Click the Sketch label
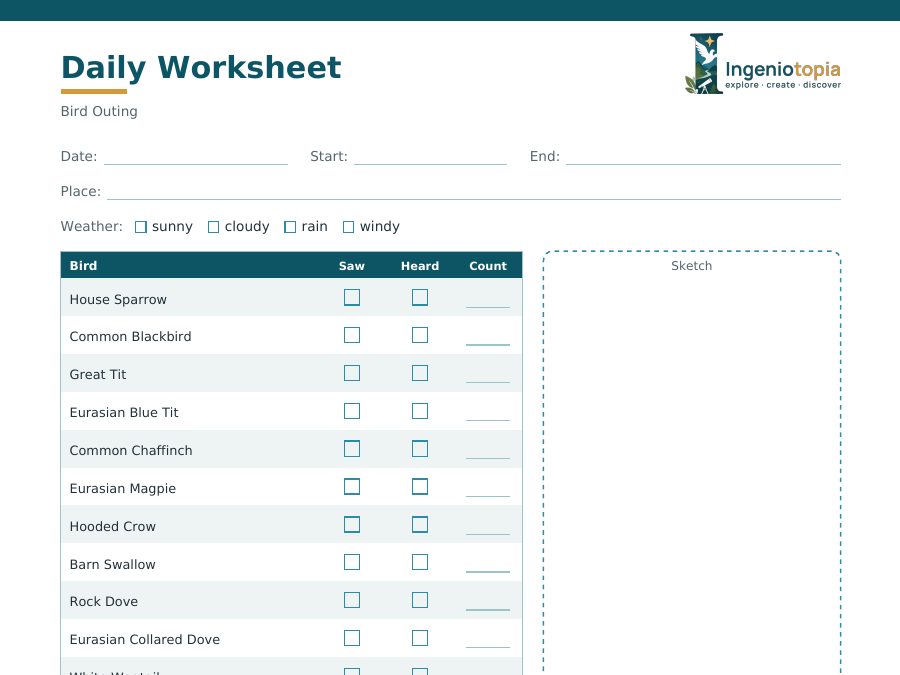 [692, 266]
